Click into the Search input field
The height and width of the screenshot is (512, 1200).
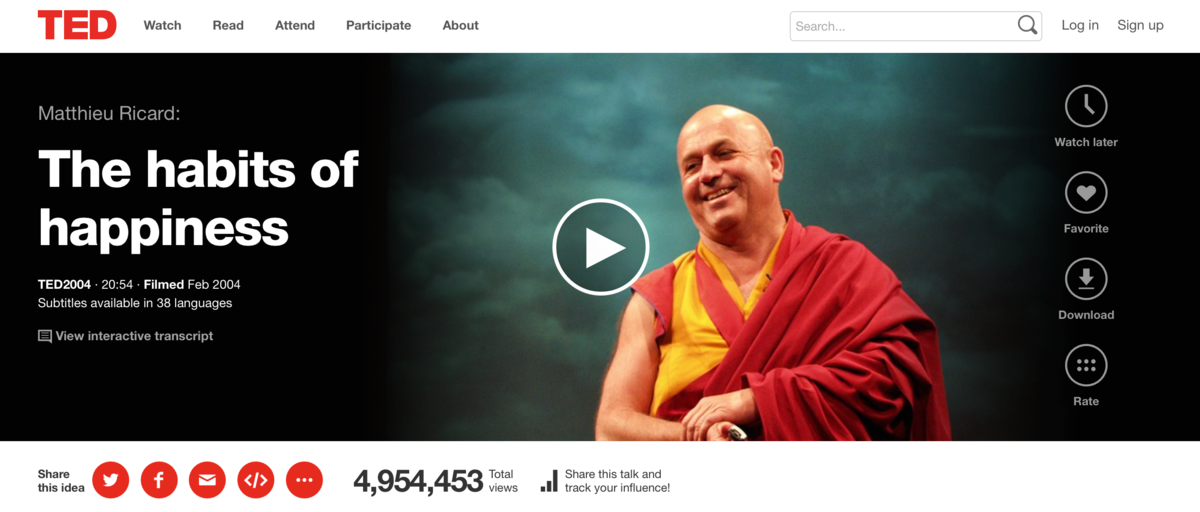point(902,26)
